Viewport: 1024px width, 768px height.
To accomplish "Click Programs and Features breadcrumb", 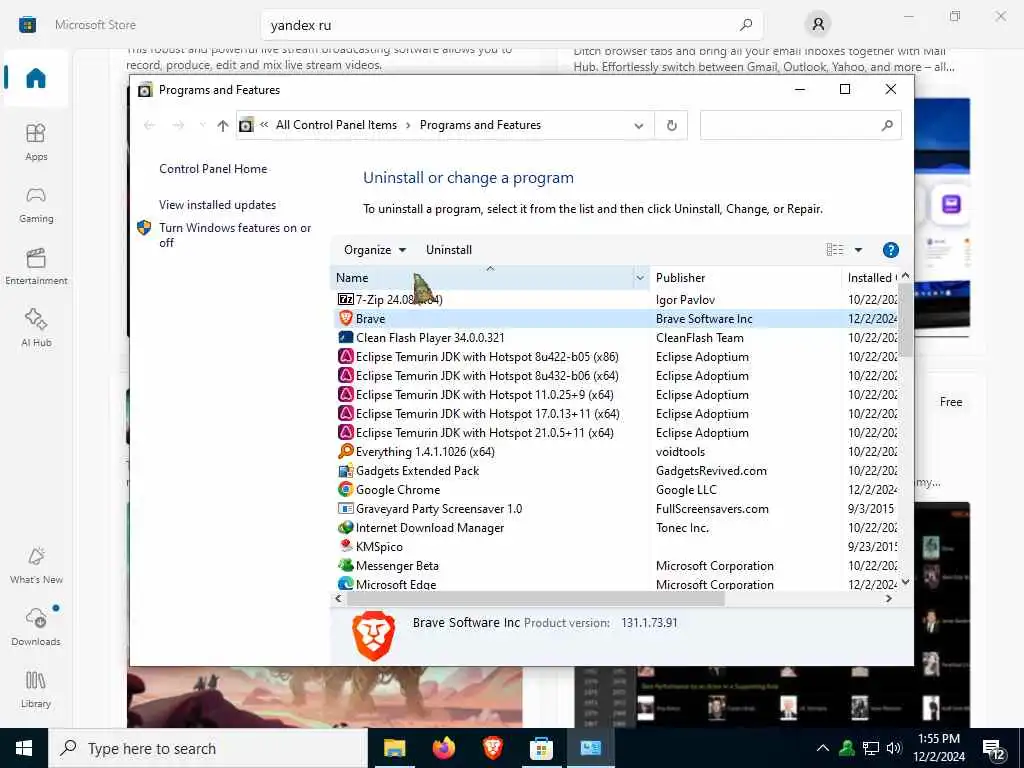I will [480, 125].
